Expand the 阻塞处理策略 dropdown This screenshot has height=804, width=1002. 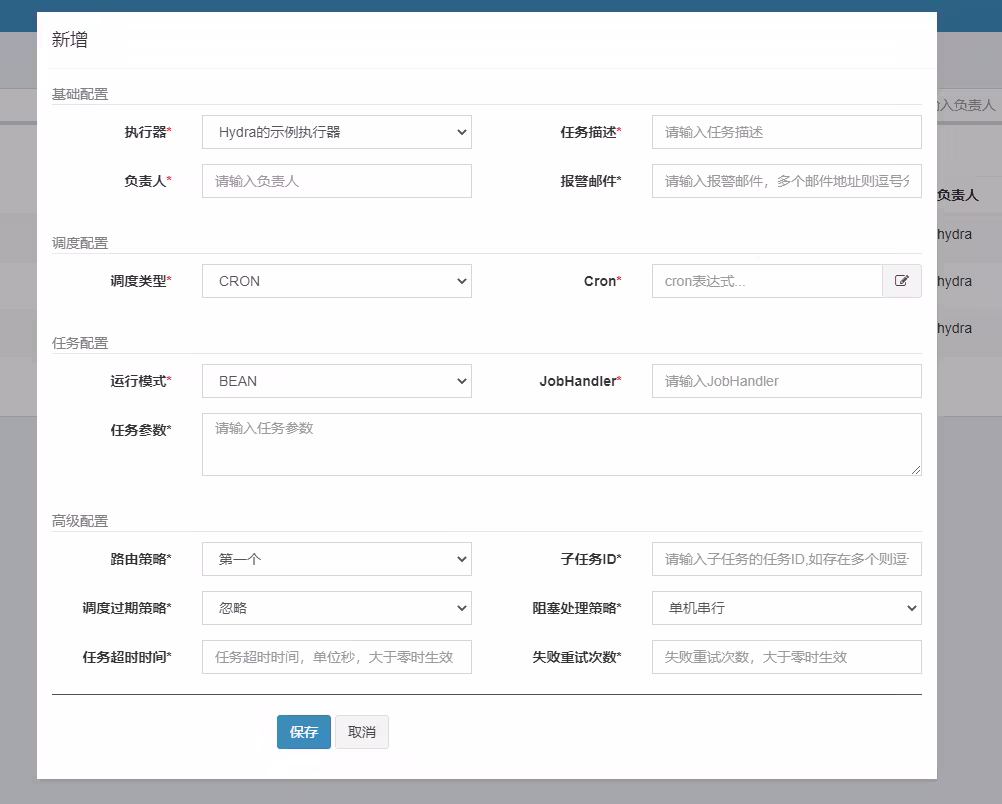pos(786,608)
